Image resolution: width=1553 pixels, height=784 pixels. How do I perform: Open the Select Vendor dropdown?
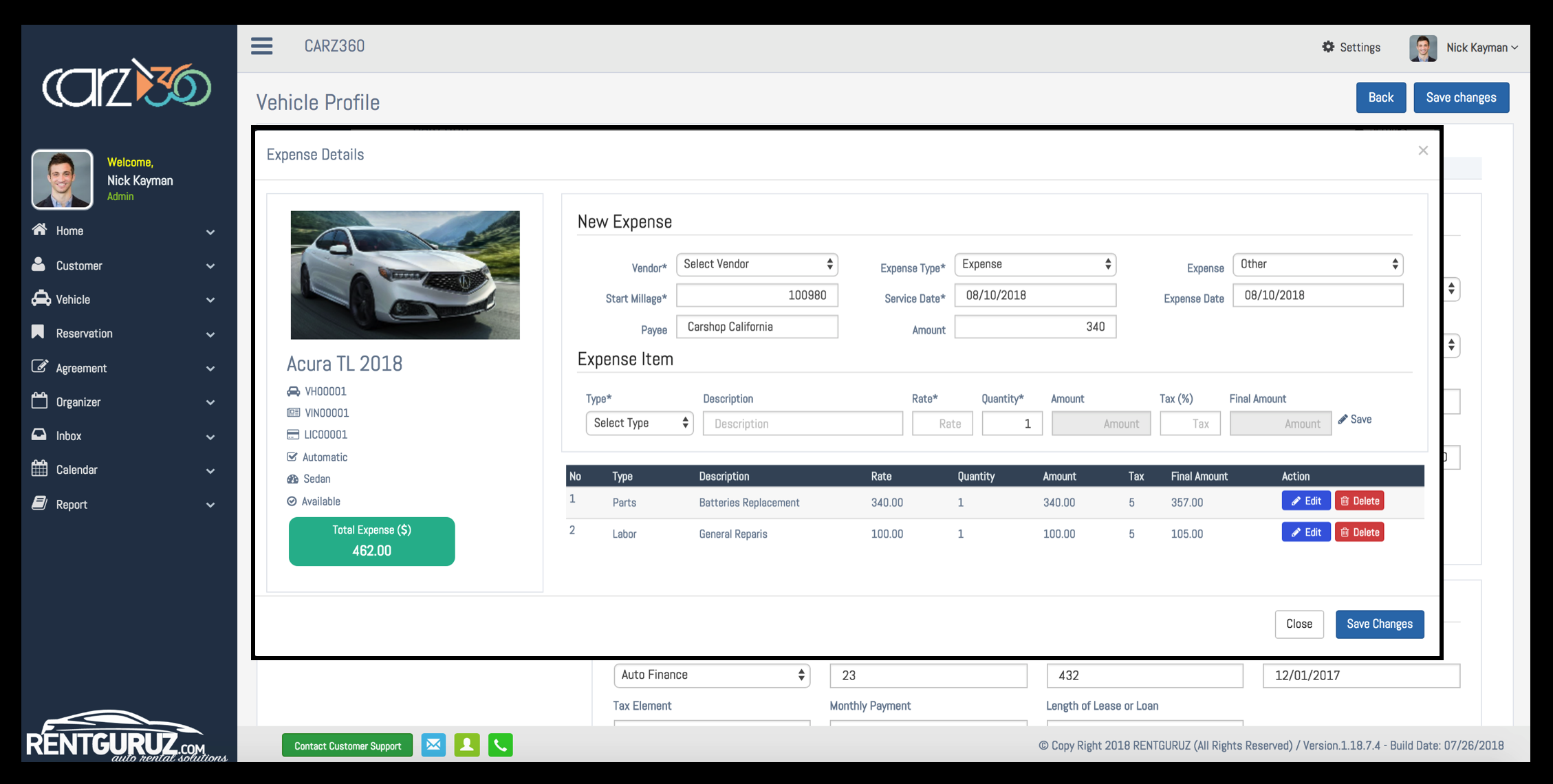757,264
